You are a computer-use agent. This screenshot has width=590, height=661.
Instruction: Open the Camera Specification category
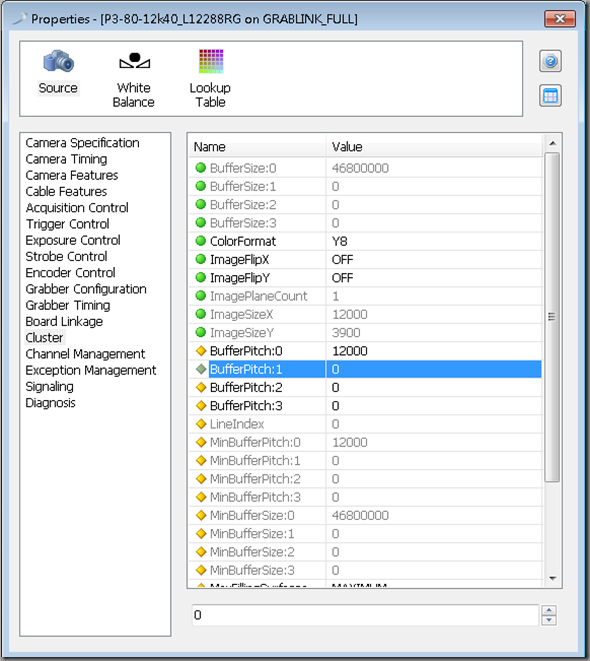(82, 143)
